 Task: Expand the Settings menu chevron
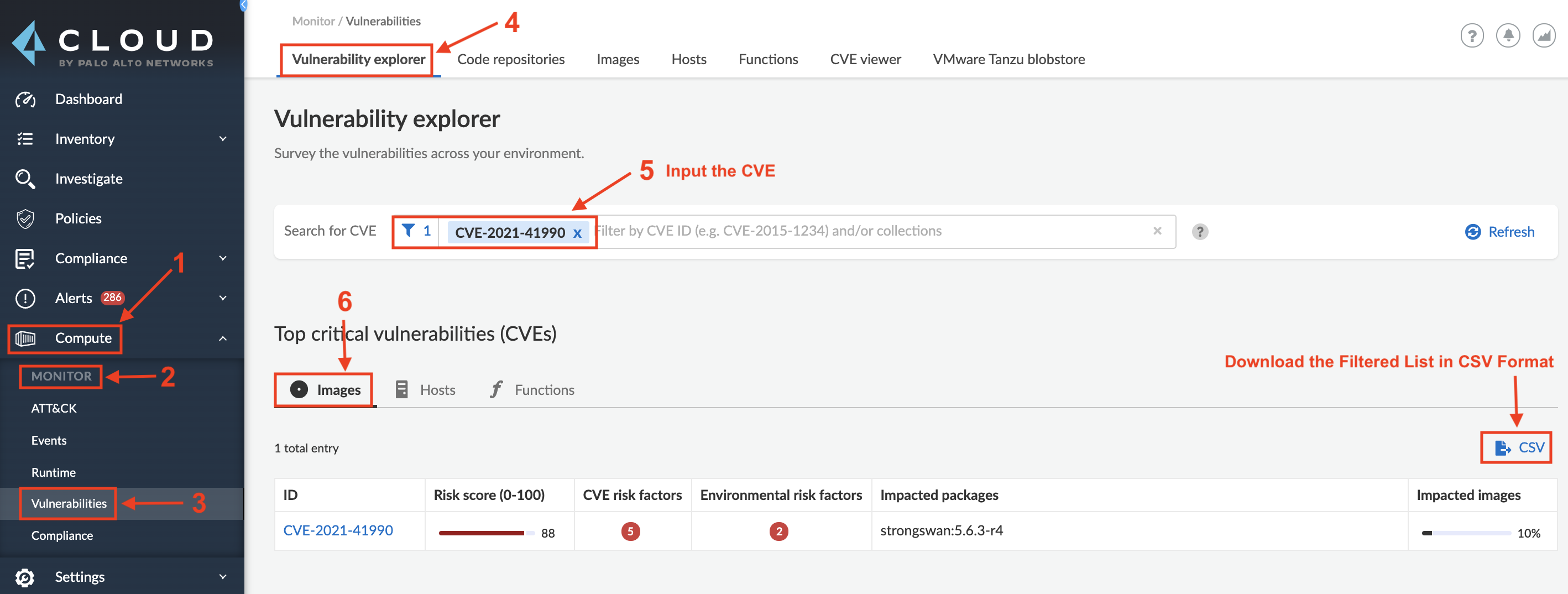point(223,576)
